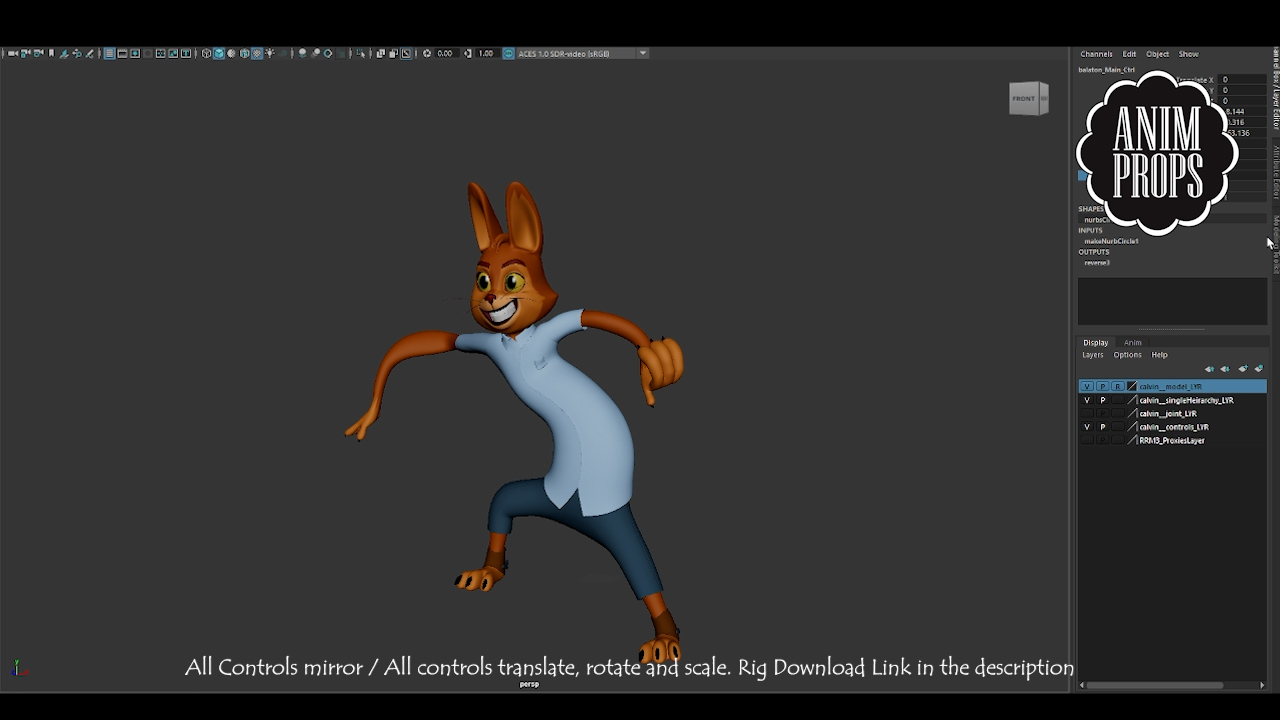The image size is (1280, 720).
Task: Click the select camera icon
Action: point(12,53)
